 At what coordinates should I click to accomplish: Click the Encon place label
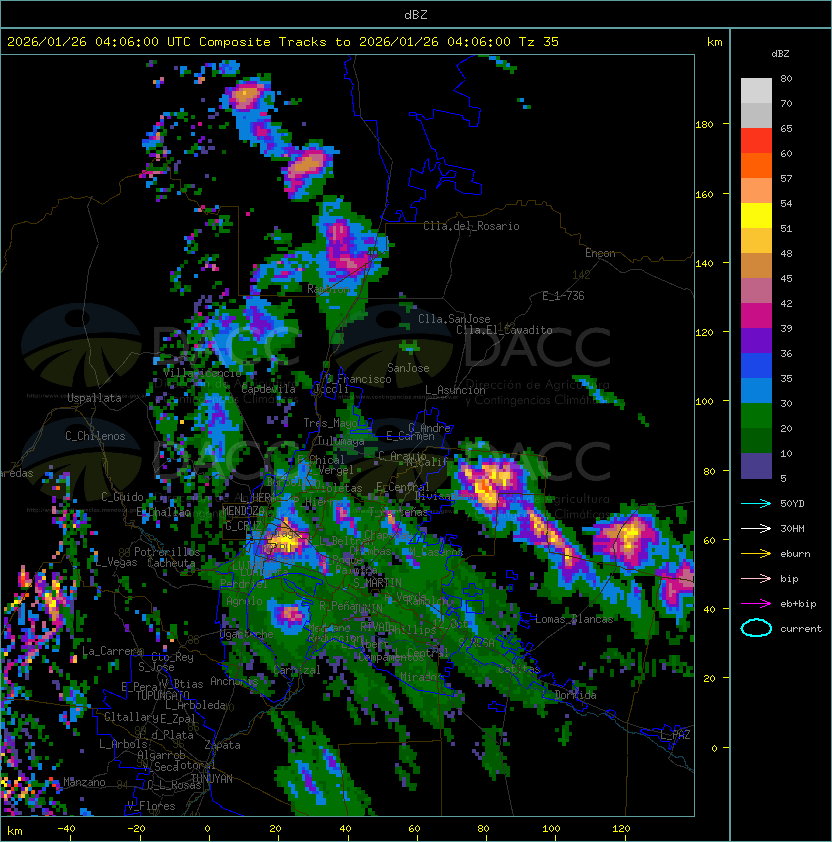(x=600, y=253)
